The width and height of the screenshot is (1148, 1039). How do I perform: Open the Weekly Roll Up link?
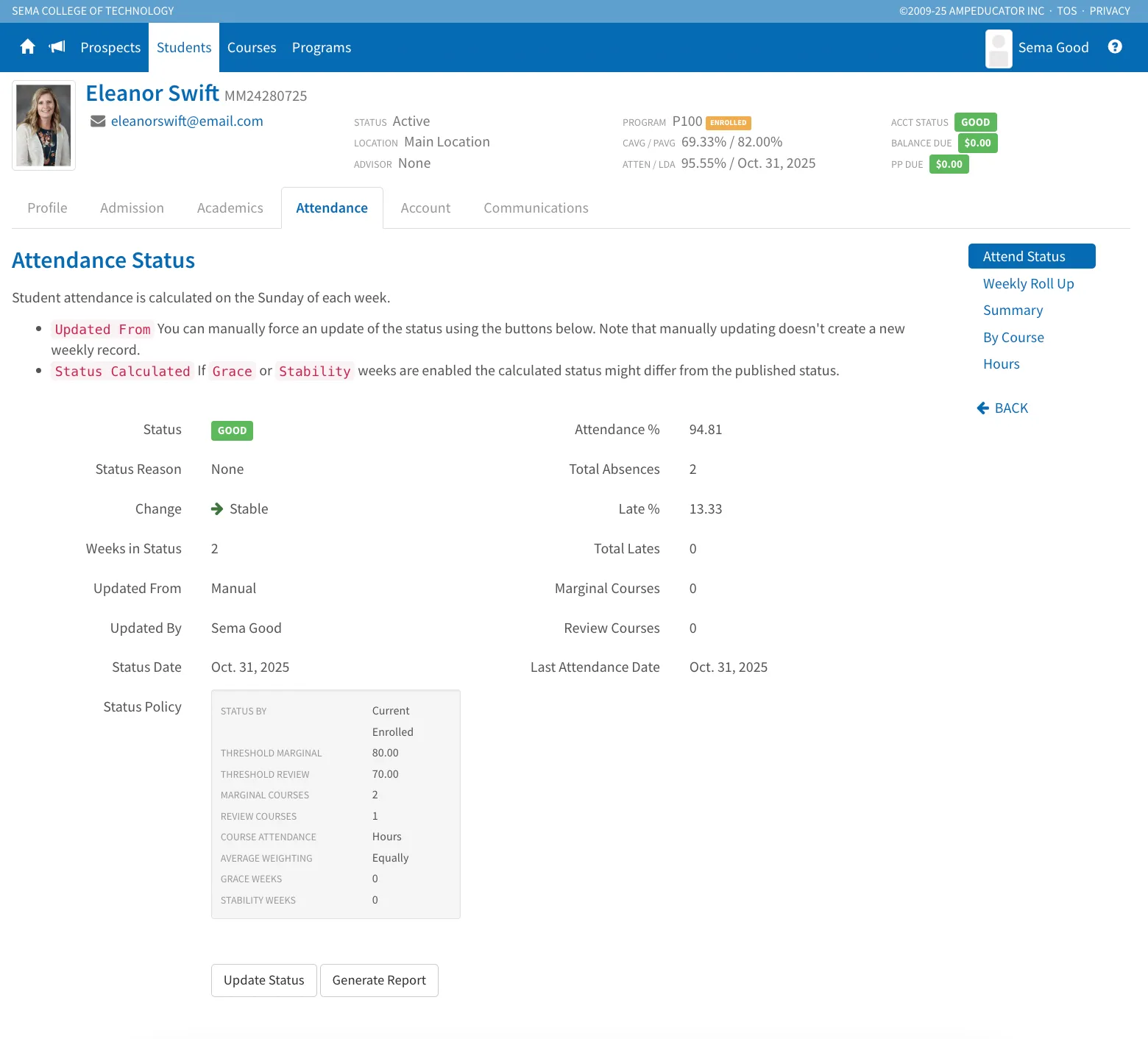point(1029,284)
